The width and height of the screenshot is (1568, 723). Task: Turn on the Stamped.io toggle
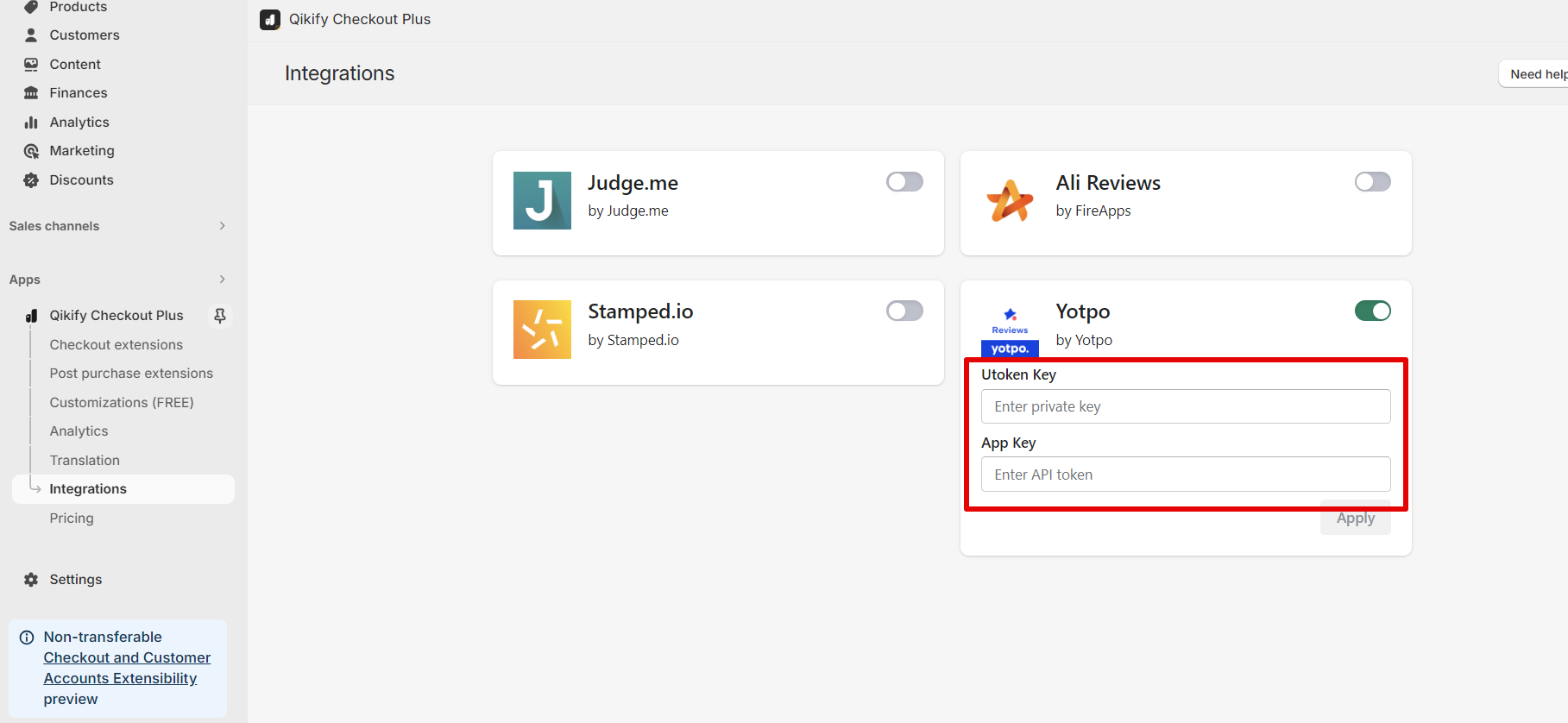pos(904,311)
